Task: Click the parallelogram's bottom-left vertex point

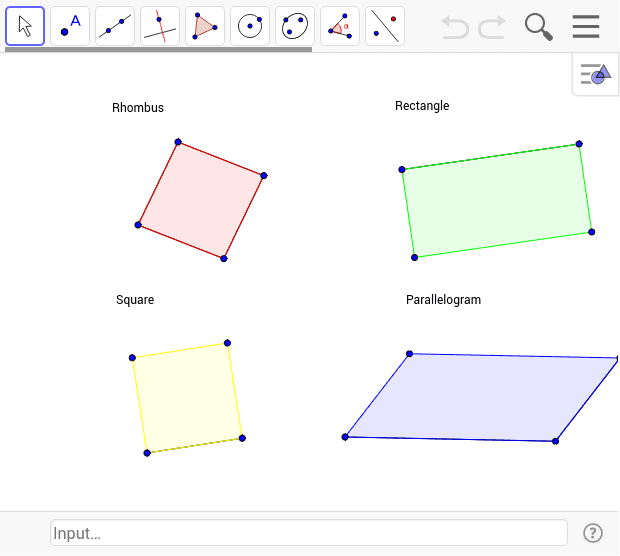Action: coord(345,437)
